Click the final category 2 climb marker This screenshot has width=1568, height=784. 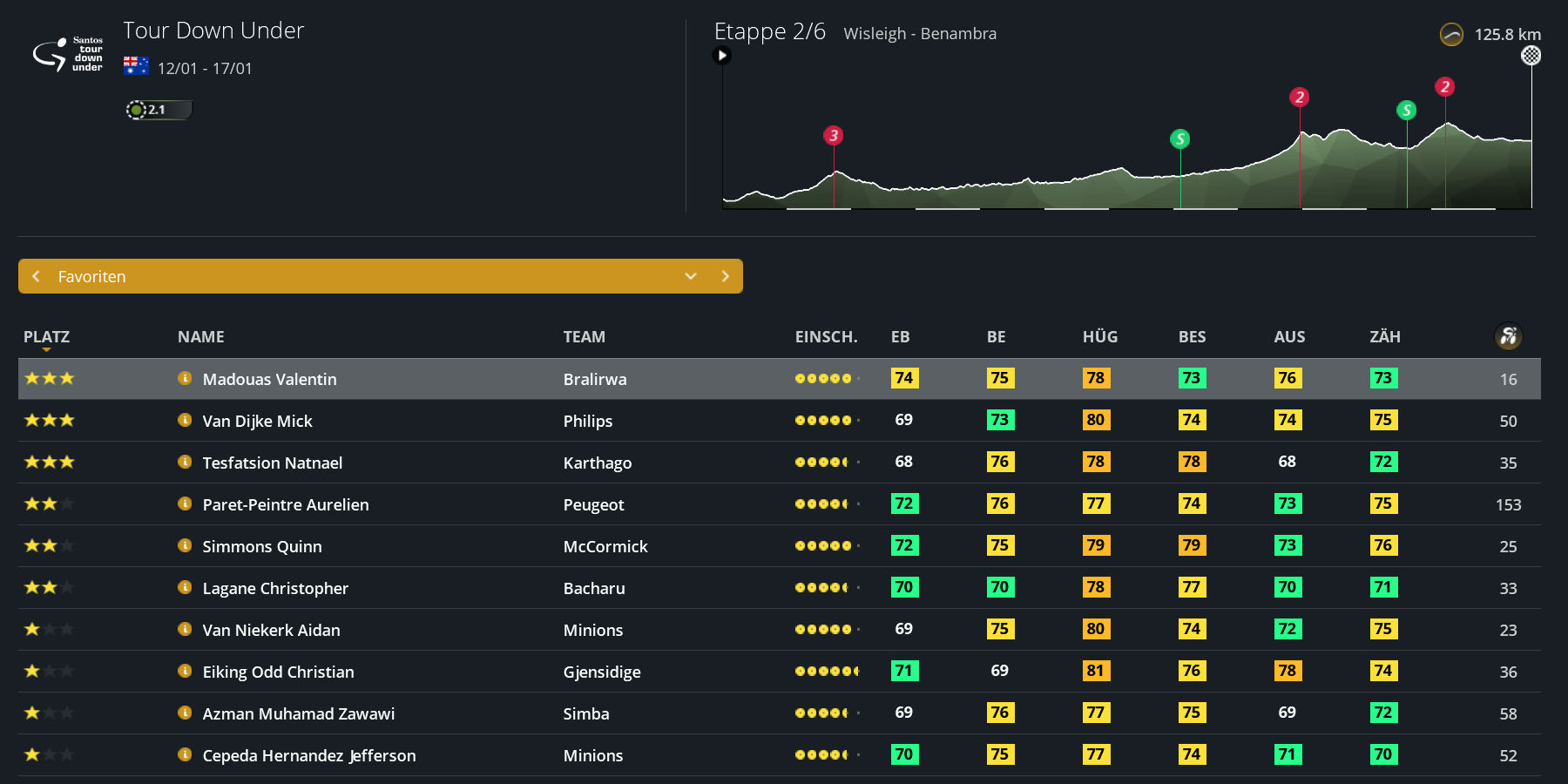[x=1445, y=86]
